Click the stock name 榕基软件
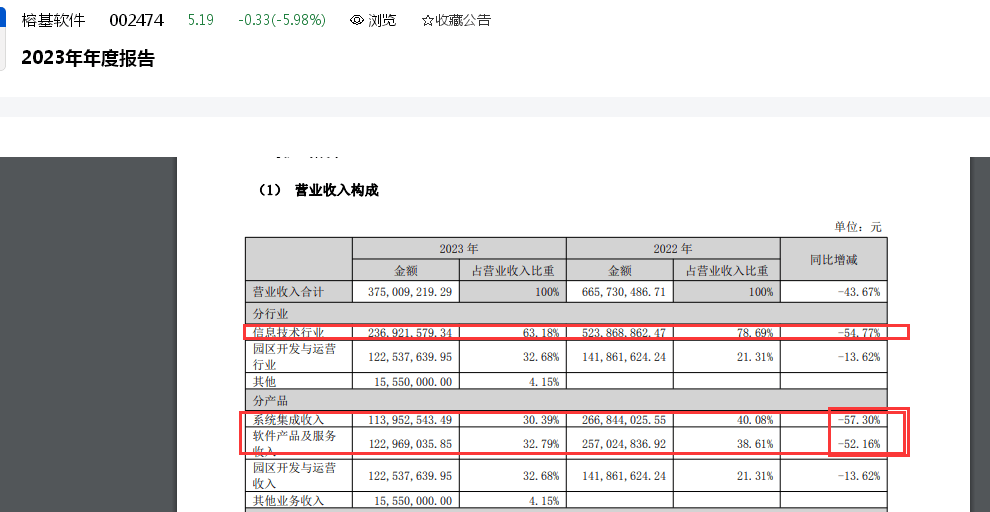This screenshot has width=990, height=512. pyautogui.click(x=53, y=20)
